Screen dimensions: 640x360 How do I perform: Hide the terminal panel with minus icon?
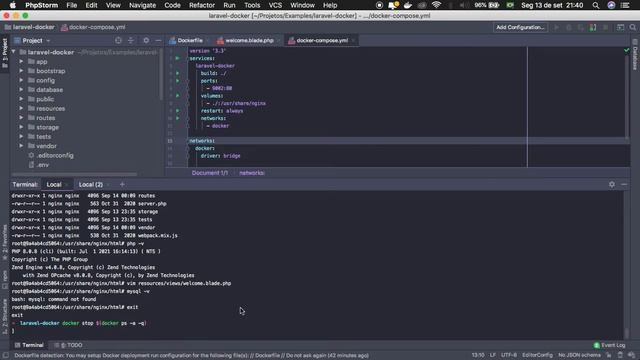point(624,184)
